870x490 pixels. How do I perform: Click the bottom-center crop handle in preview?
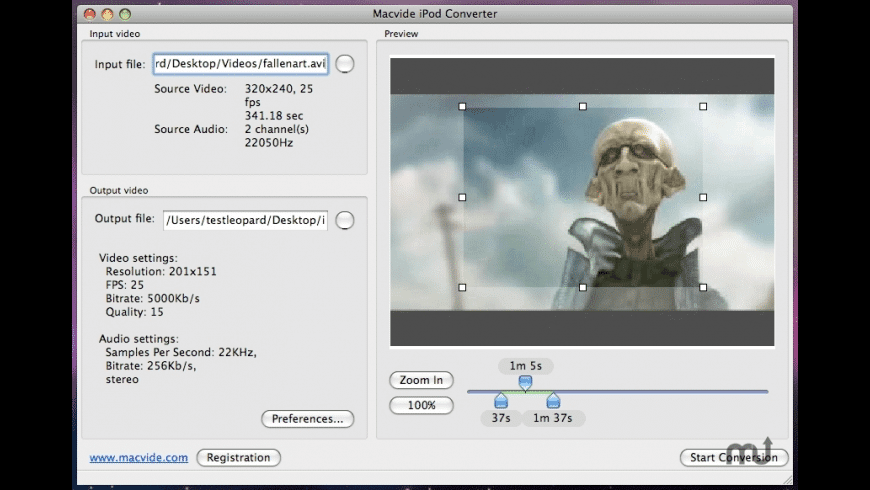point(583,287)
